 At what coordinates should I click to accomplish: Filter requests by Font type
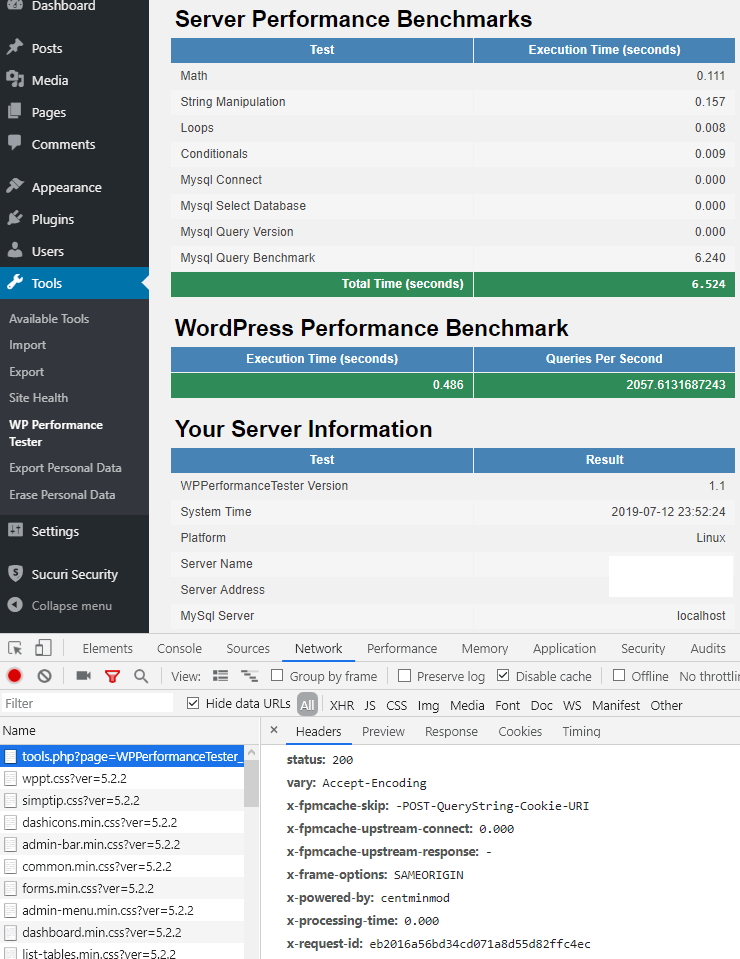click(508, 705)
